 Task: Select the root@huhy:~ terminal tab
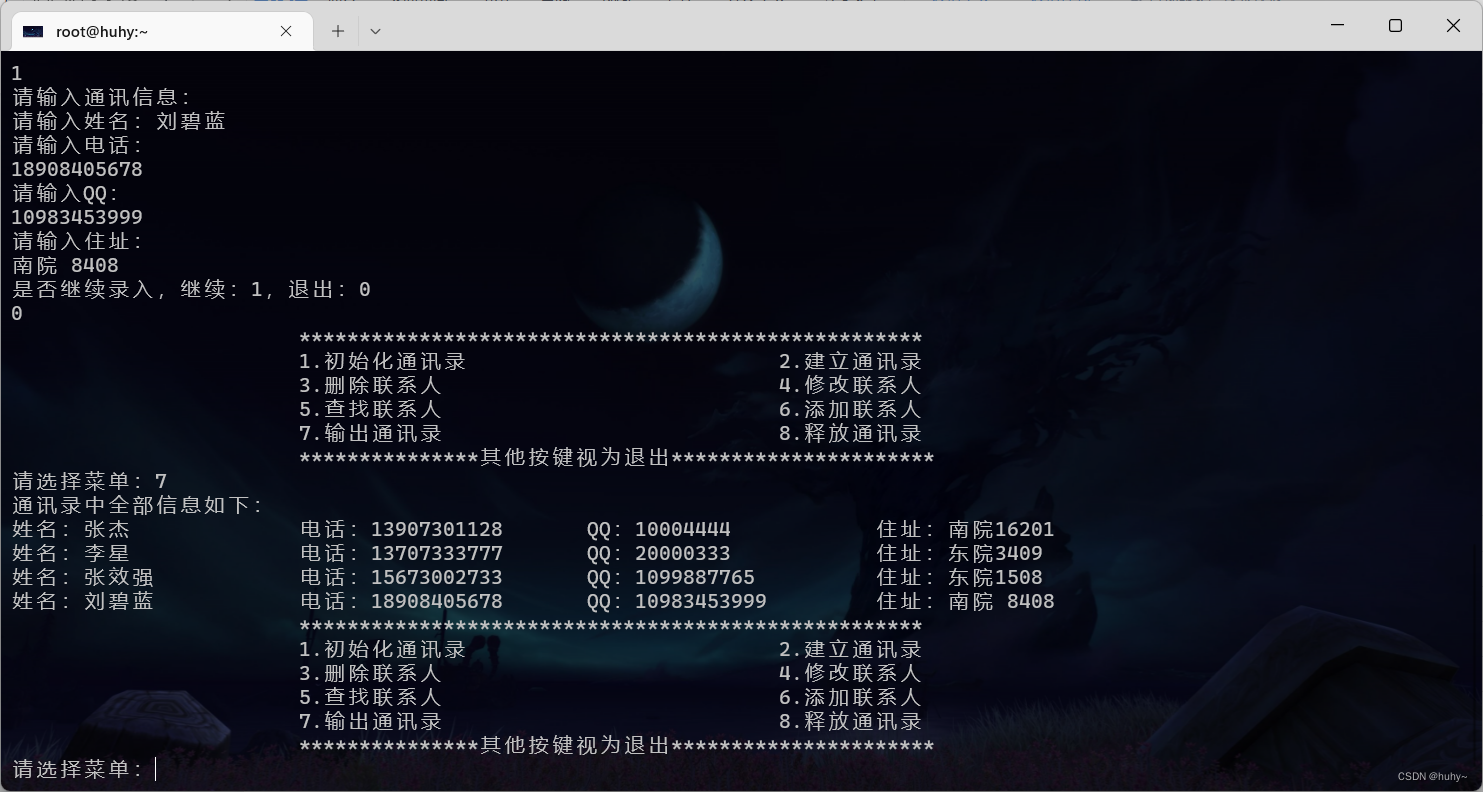(160, 31)
